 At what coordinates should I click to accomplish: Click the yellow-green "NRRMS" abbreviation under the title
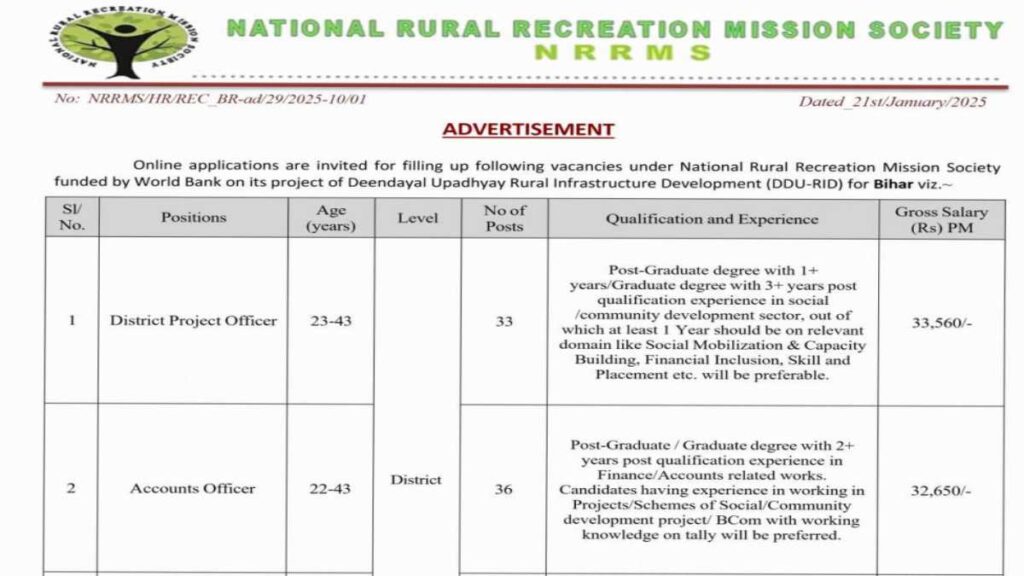(x=622, y=53)
